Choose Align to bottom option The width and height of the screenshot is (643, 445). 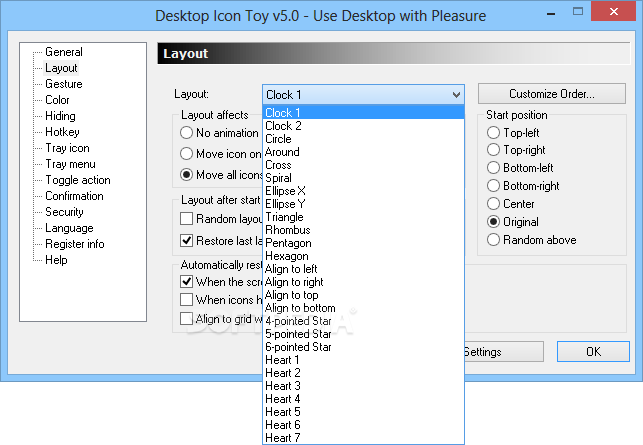click(363, 308)
